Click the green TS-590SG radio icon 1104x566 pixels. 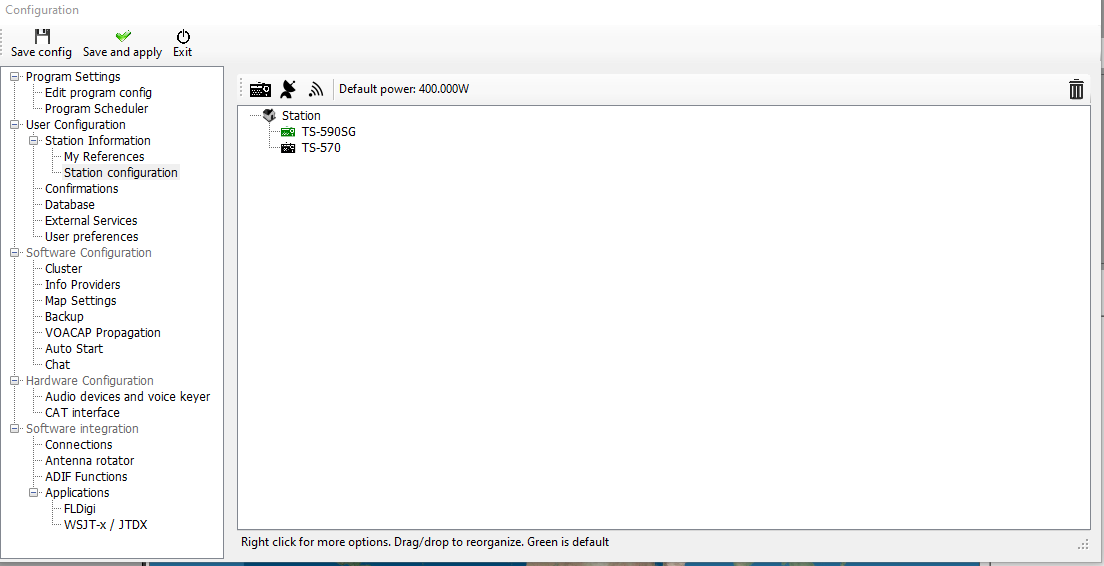288,132
